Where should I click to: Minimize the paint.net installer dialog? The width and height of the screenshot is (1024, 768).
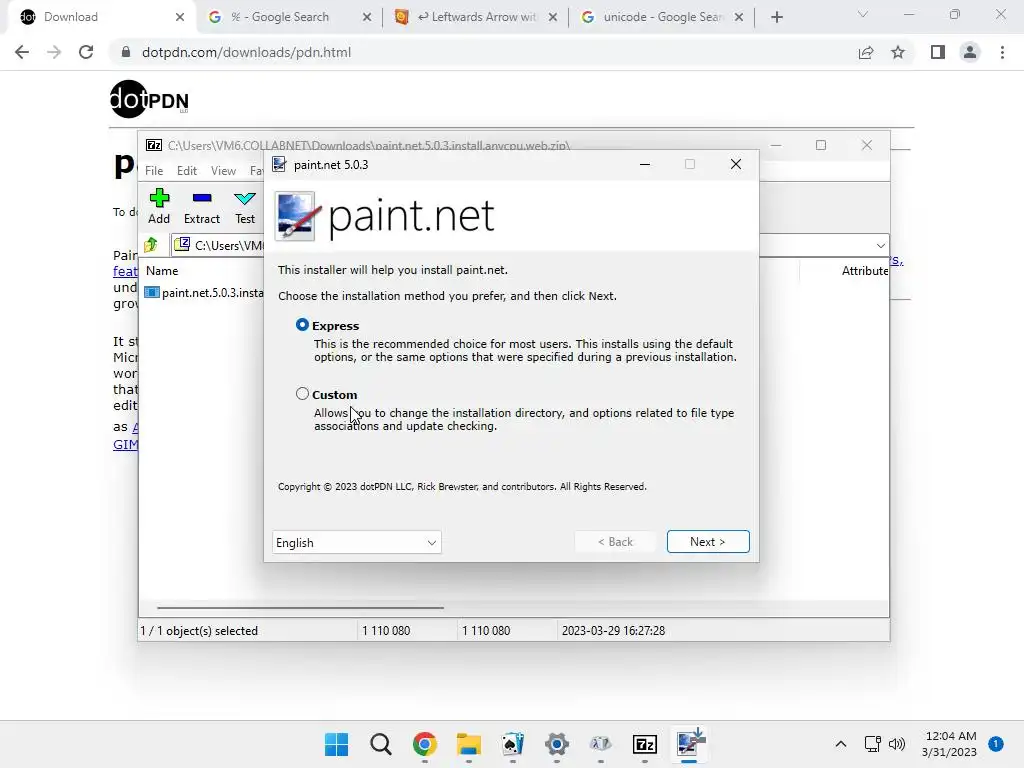coord(645,164)
